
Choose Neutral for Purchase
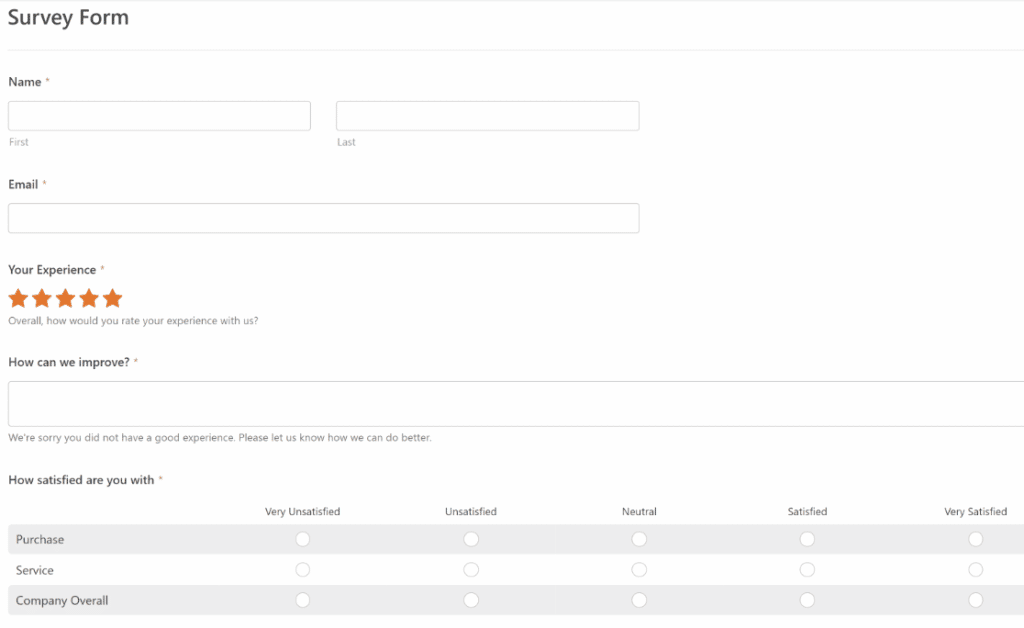click(639, 539)
